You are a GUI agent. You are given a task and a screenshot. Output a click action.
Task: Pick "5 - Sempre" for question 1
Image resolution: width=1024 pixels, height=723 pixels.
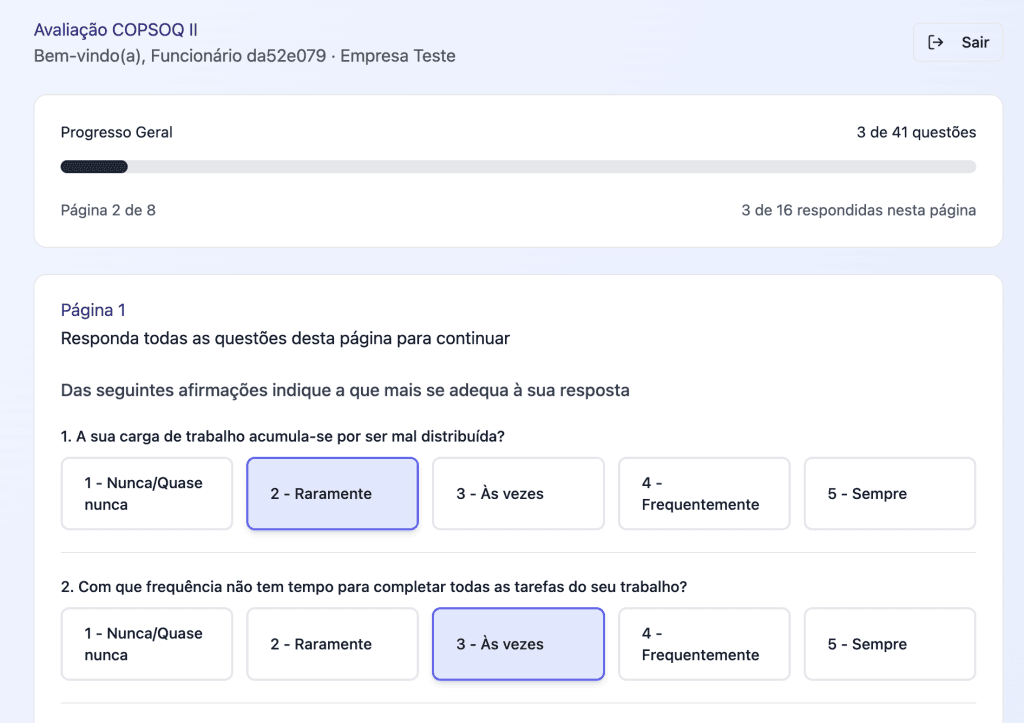[889, 493]
